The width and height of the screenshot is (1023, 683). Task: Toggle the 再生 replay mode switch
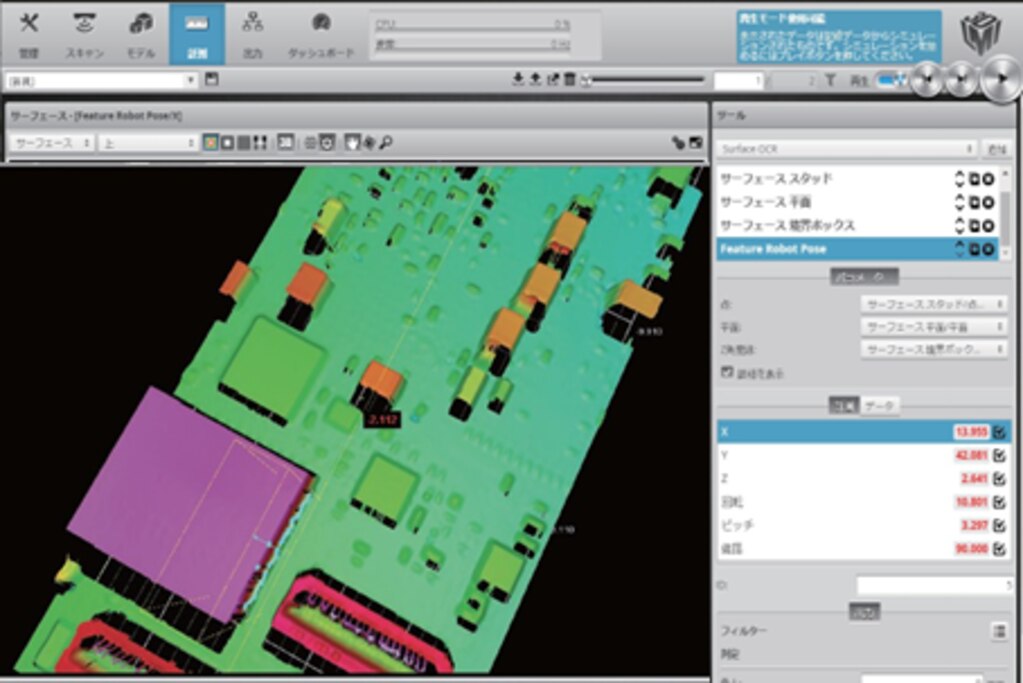[889, 80]
